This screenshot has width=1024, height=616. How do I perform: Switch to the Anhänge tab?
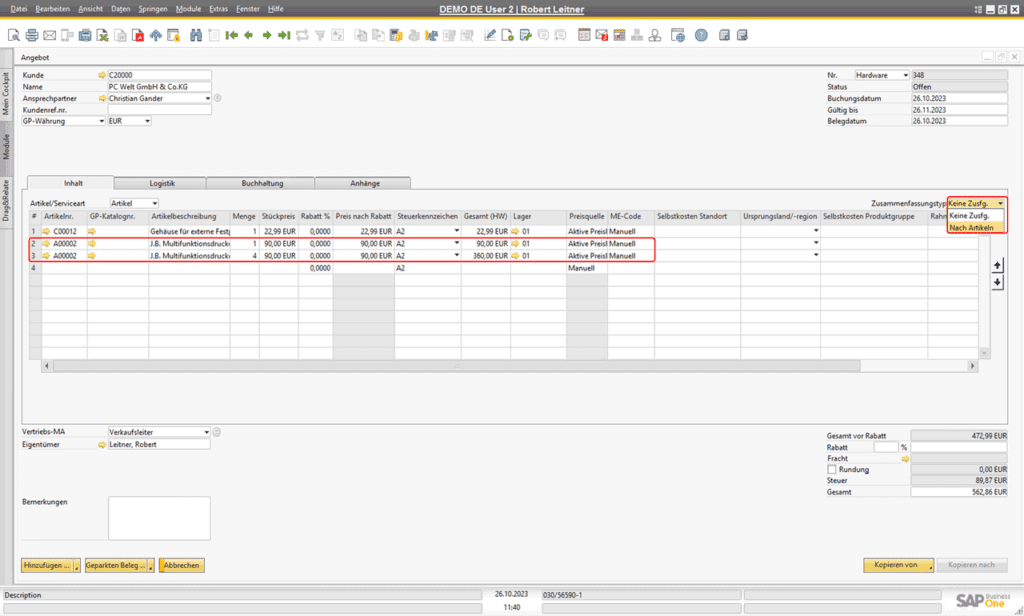364,184
